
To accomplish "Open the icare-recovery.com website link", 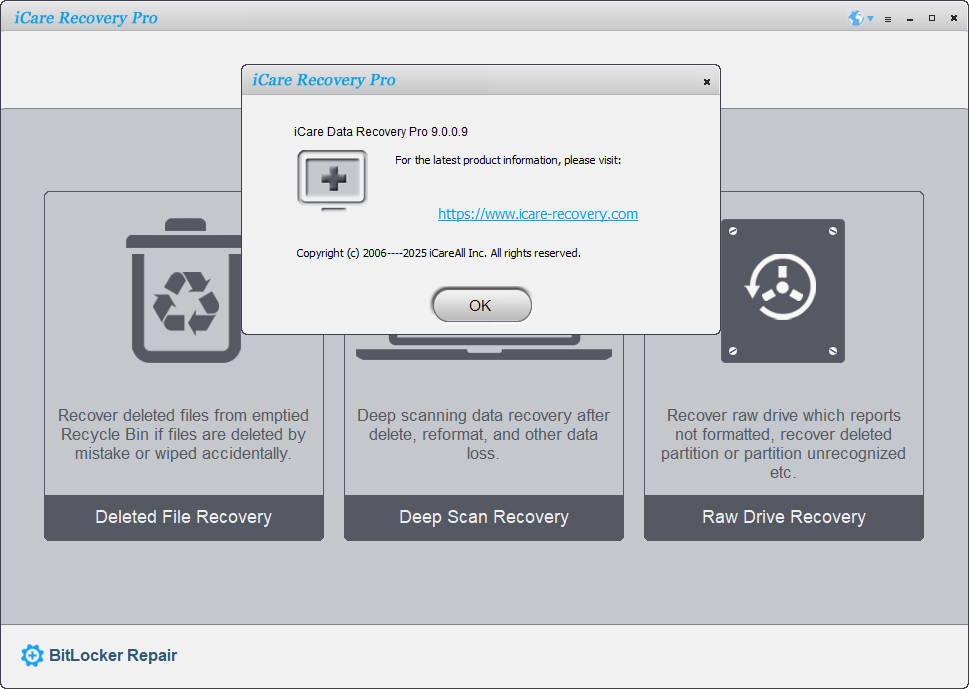I will click(538, 214).
